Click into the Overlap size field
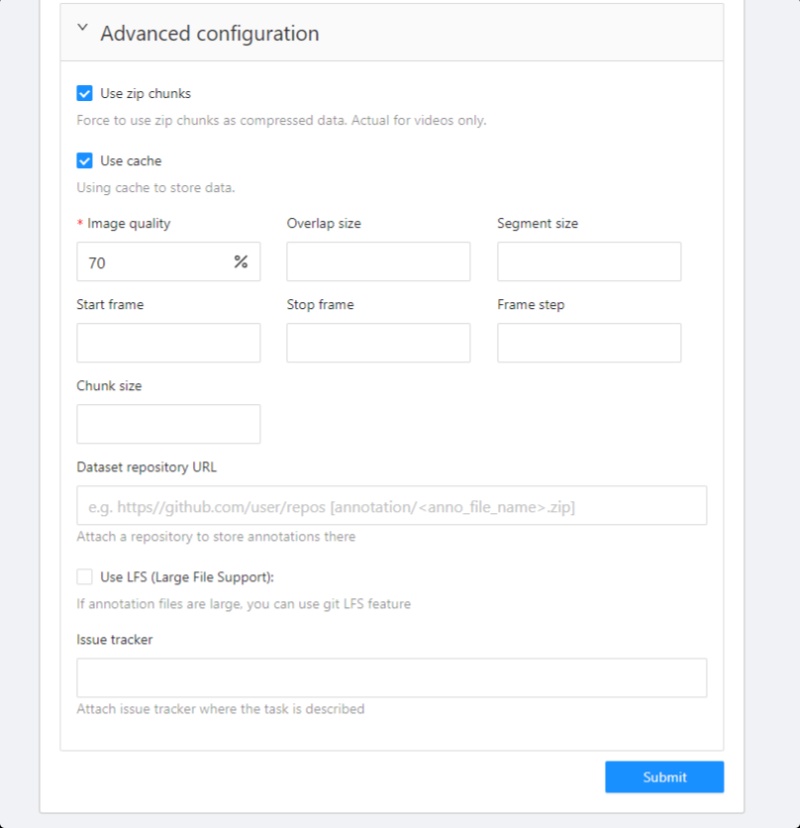Image resolution: width=800 pixels, height=828 pixels. [378, 262]
